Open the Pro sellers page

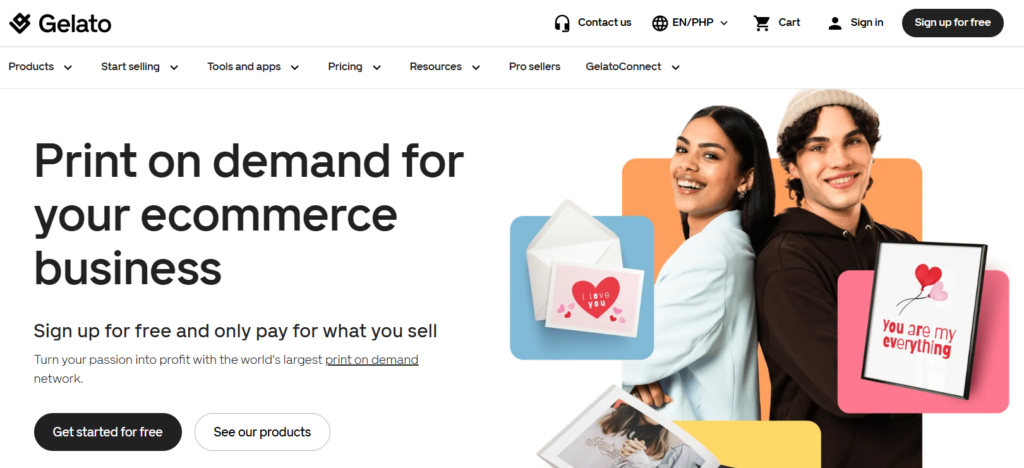pyautogui.click(x=535, y=67)
